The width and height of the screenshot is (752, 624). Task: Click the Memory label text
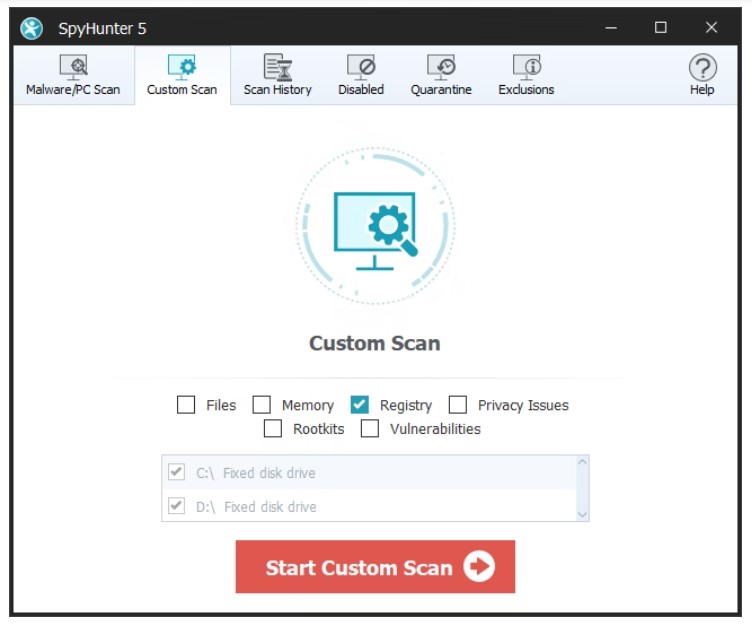[308, 405]
